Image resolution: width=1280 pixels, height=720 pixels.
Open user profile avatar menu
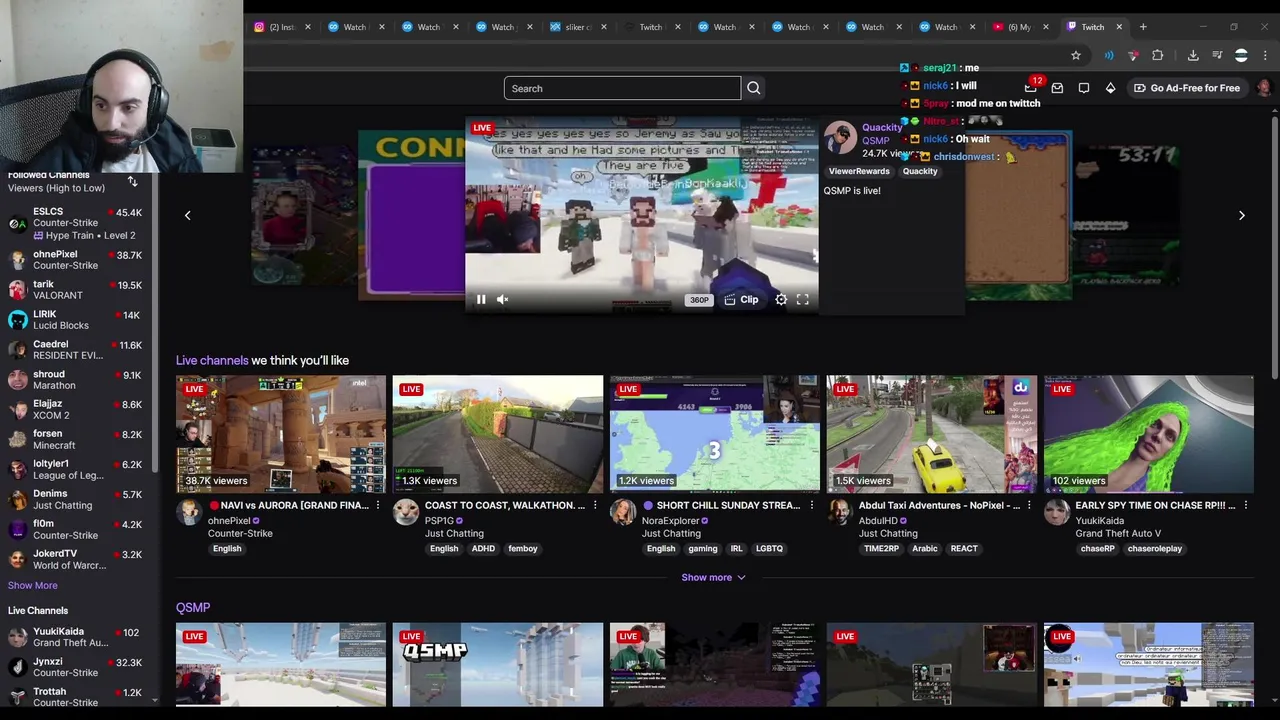click(x=1263, y=88)
